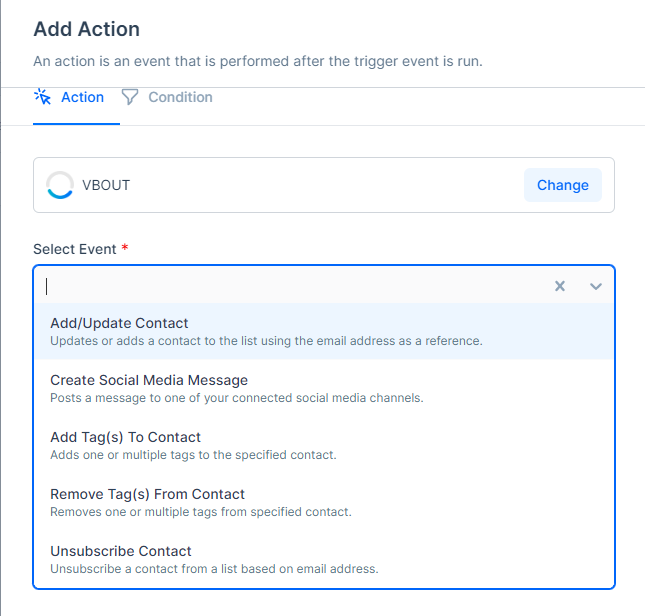
Task: Collapse the Select Event dropdown chevron
Action: [x=596, y=286]
